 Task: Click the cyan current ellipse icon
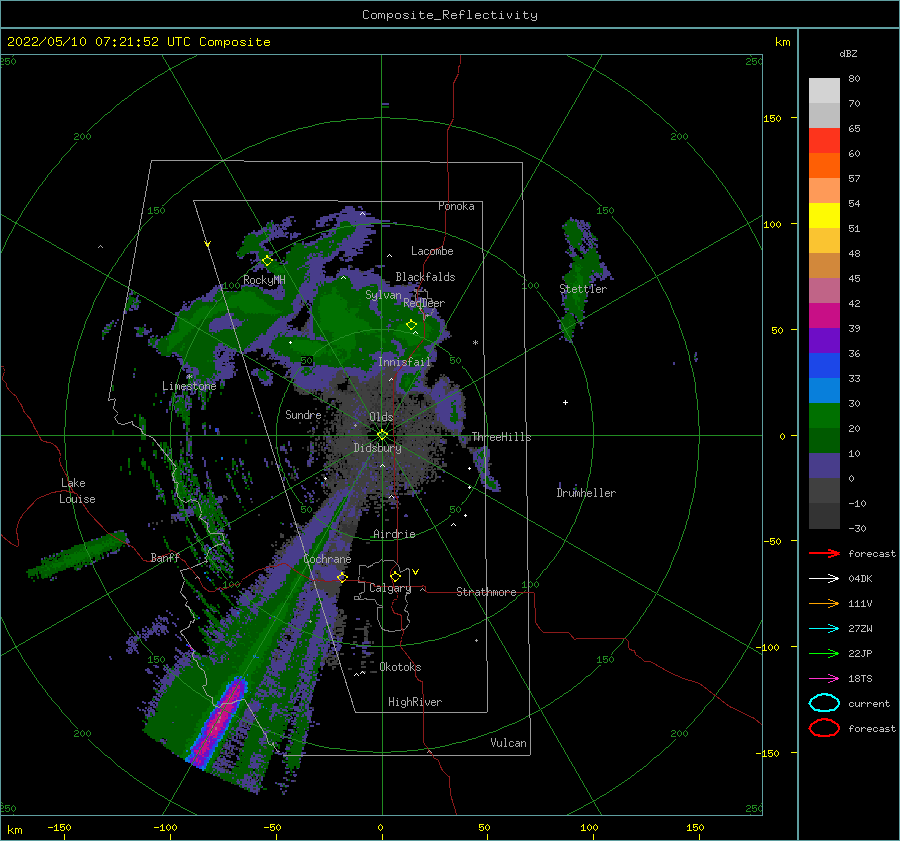824,703
